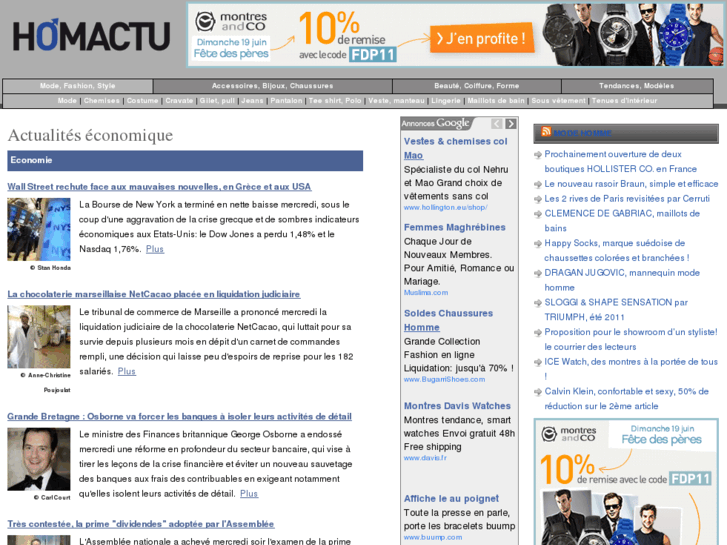The image size is (727, 545).
Task: Open the Beauté, Coiffure, Forme tab
Action: (477, 86)
